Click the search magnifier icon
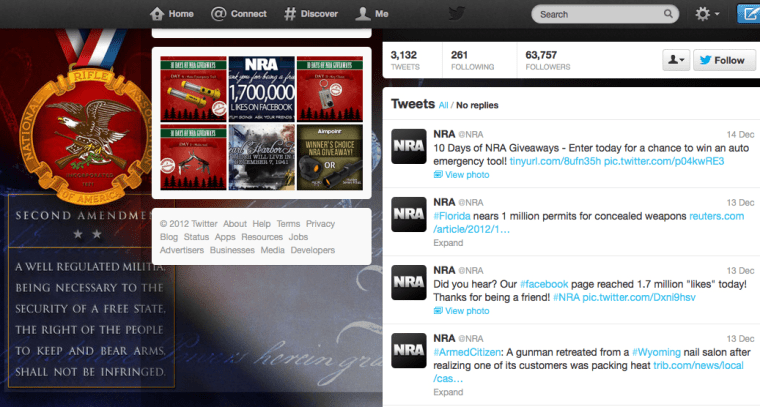The width and height of the screenshot is (760, 407). pos(668,14)
